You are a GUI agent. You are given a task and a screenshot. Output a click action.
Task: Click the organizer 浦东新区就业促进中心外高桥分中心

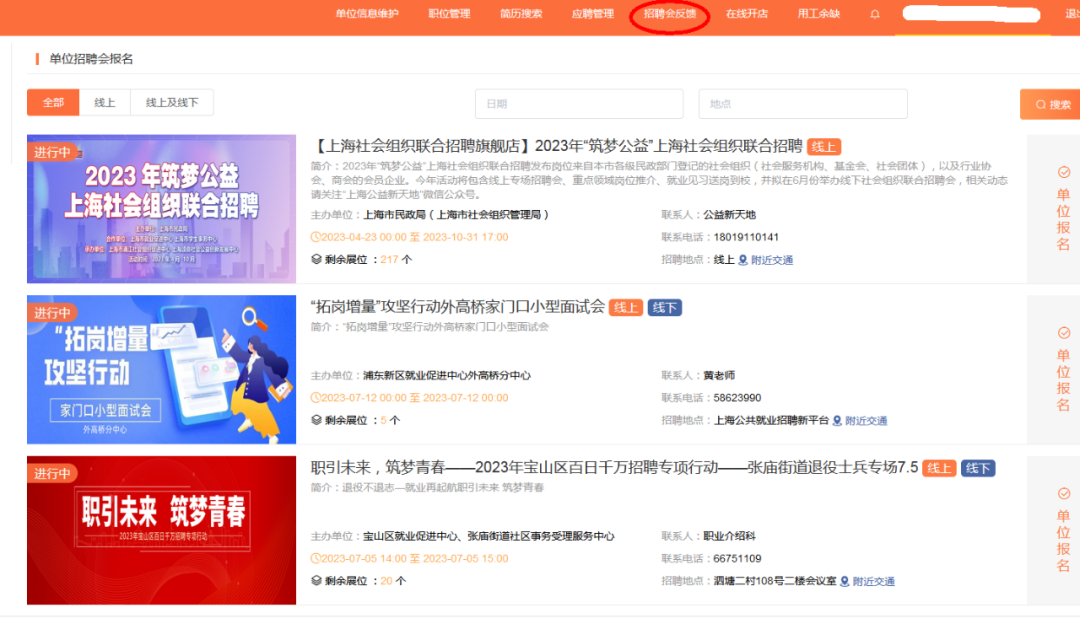click(x=447, y=375)
